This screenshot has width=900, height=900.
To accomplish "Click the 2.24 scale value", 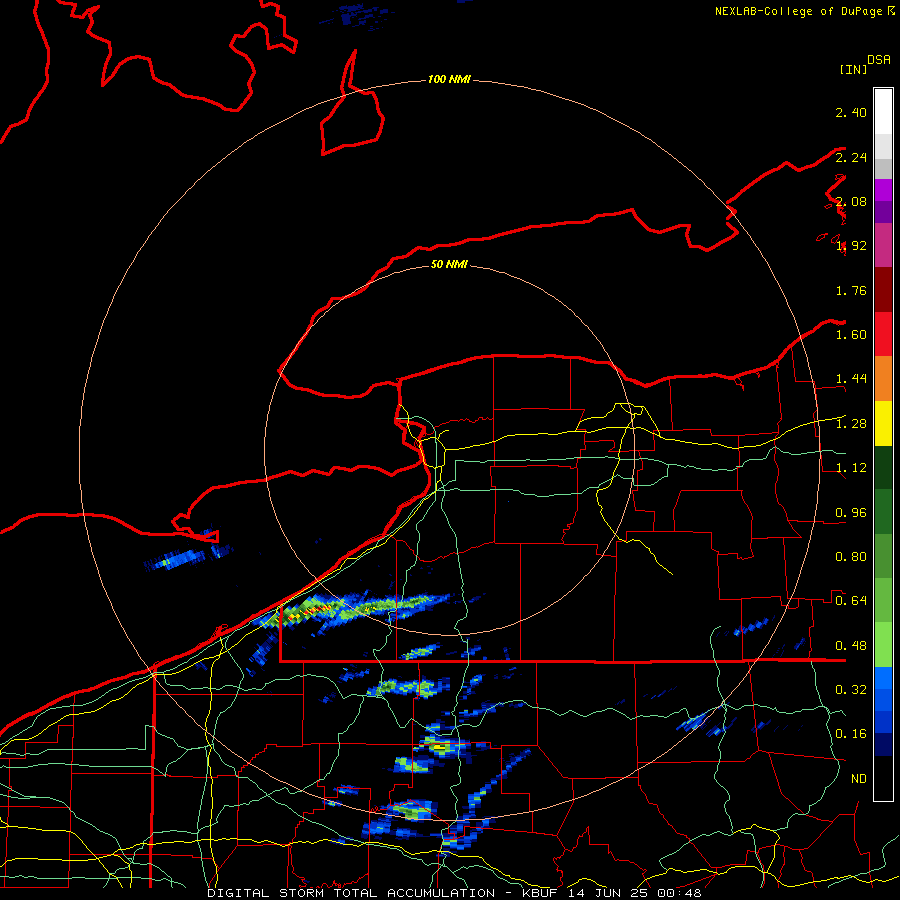I will point(851,157).
